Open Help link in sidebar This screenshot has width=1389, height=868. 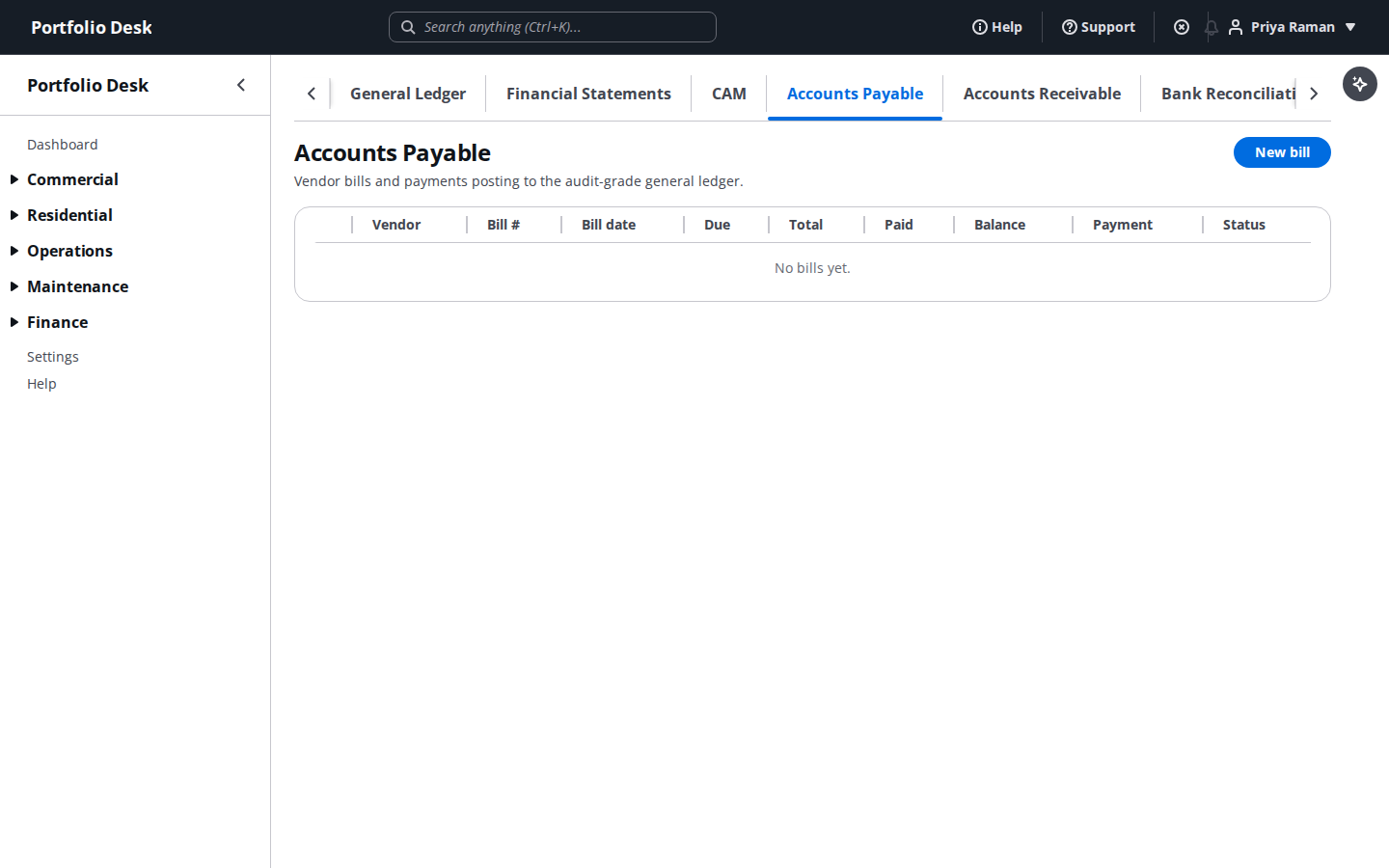(41, 384)
